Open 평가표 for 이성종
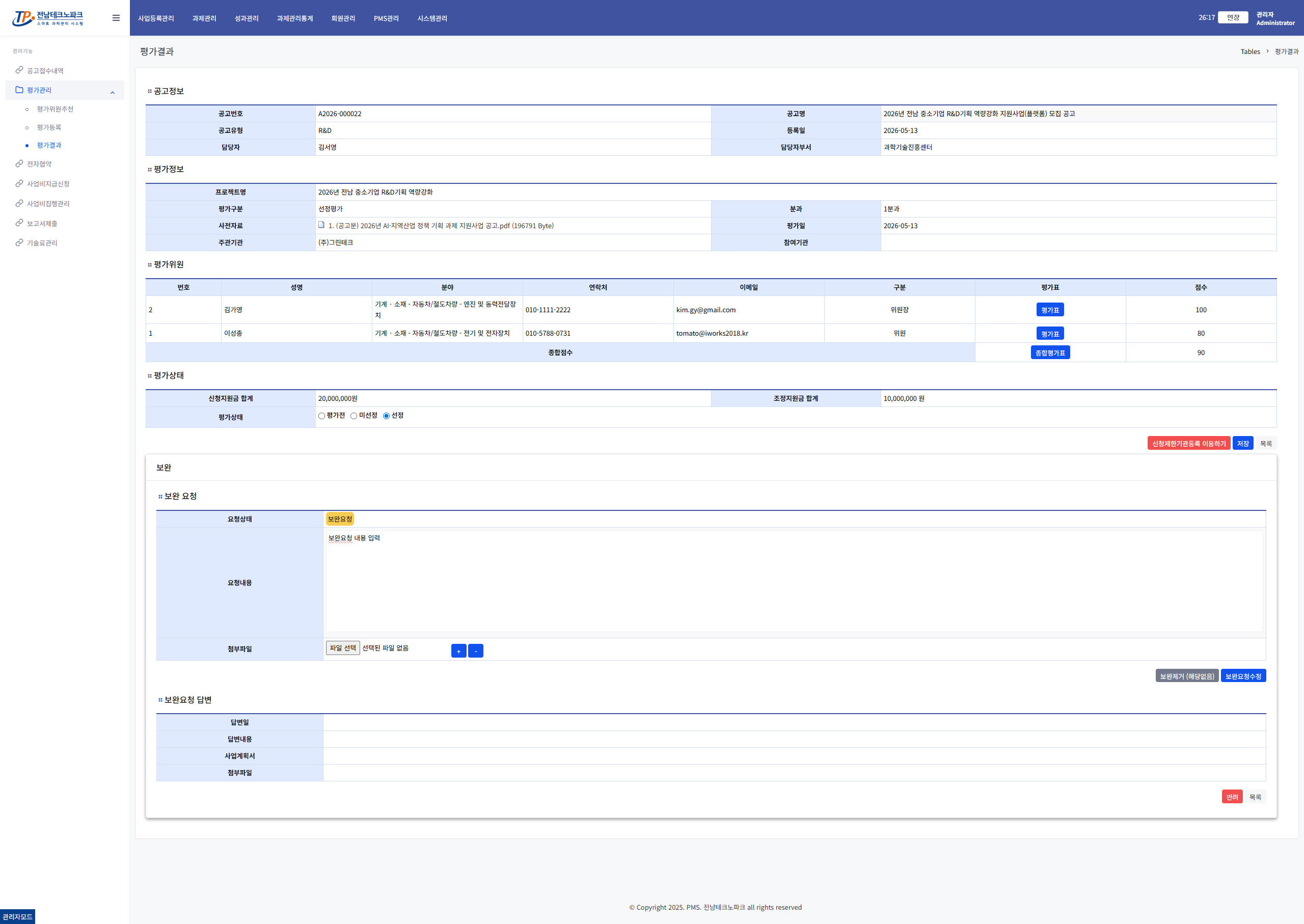The width and height of the screenshot is (1304, 924). (1050, 334)
